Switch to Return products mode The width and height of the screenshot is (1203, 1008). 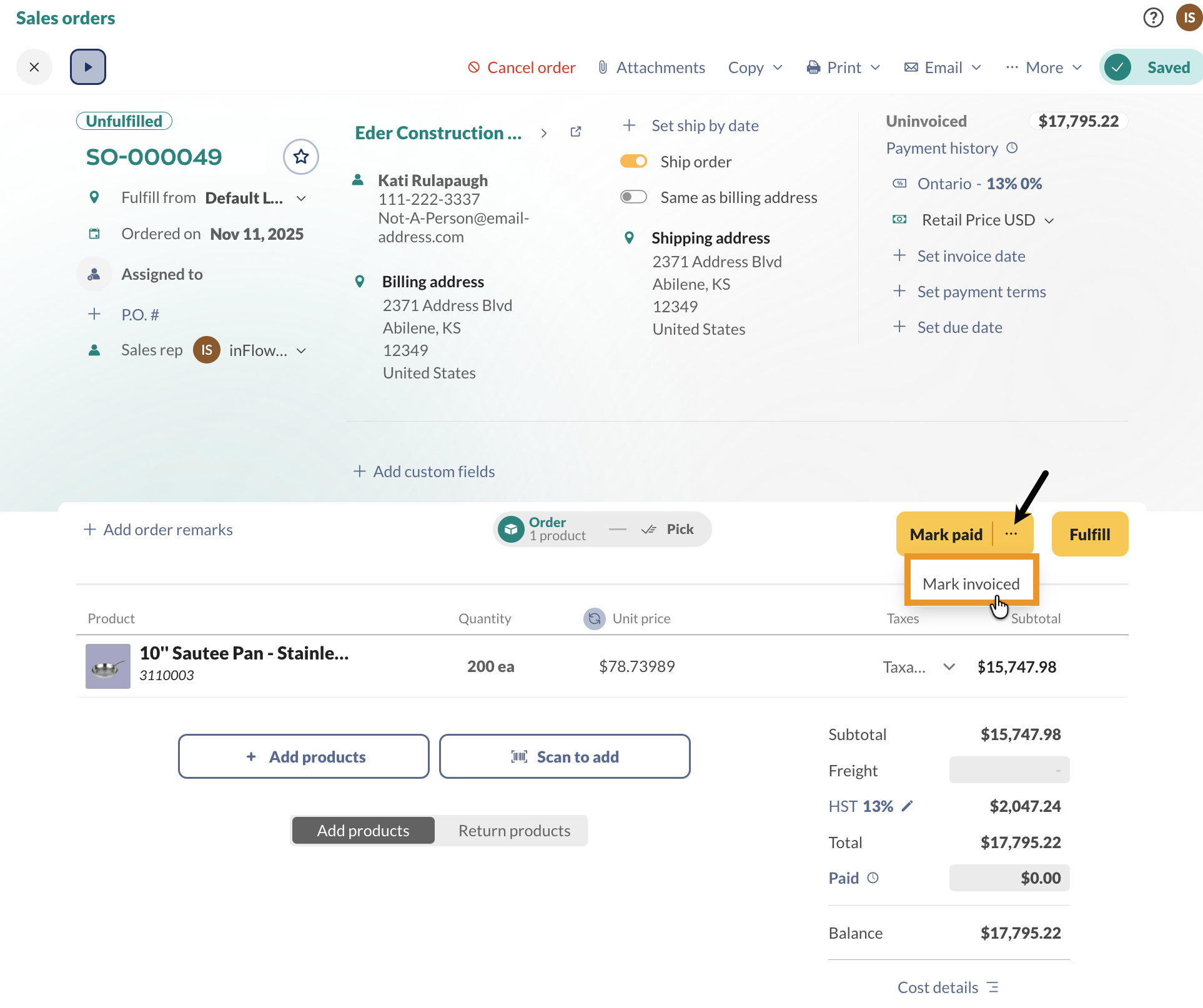[513, 831]
